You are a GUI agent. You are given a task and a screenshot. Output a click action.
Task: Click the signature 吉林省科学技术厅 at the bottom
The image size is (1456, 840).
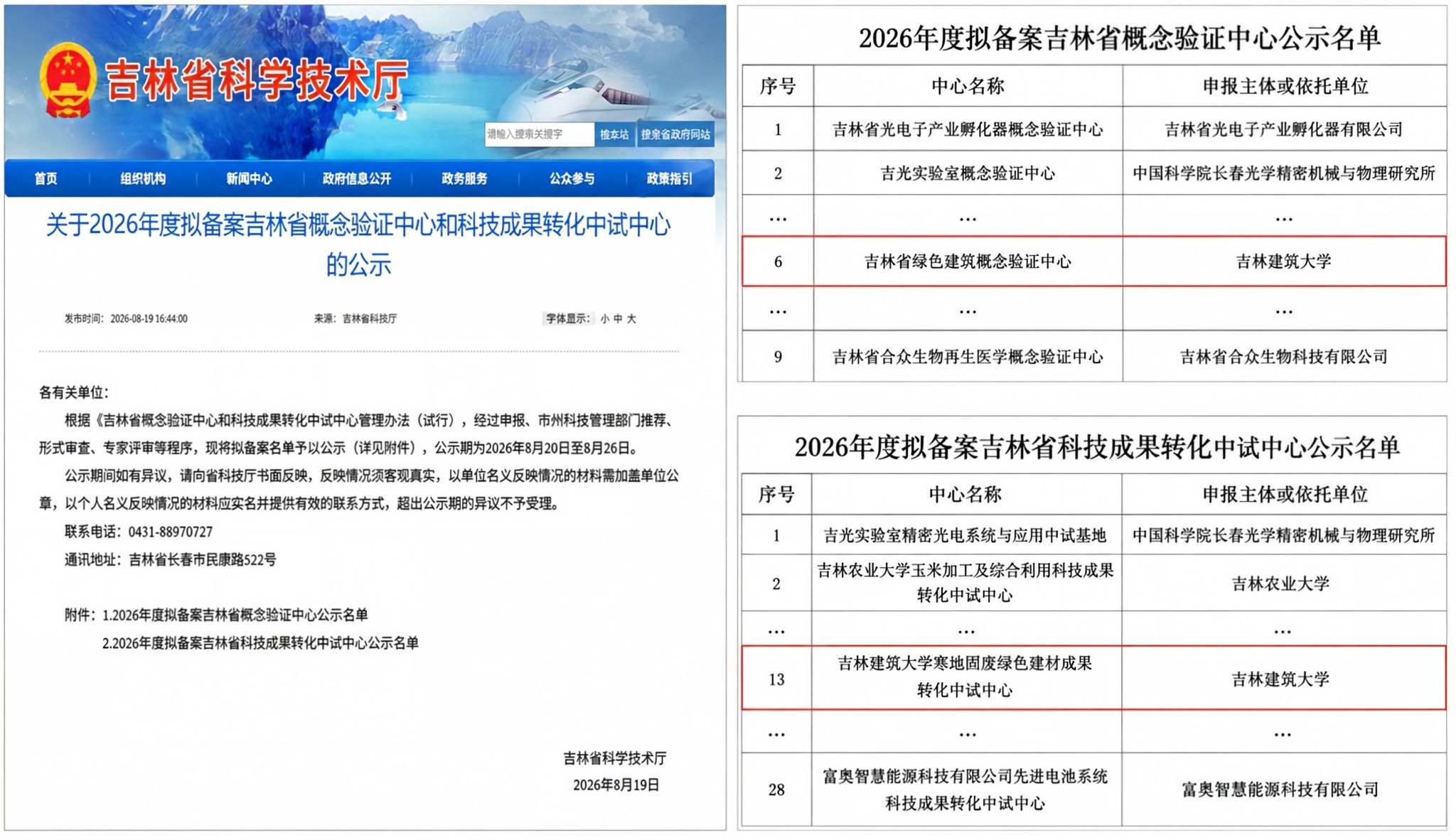click(614, 758)
